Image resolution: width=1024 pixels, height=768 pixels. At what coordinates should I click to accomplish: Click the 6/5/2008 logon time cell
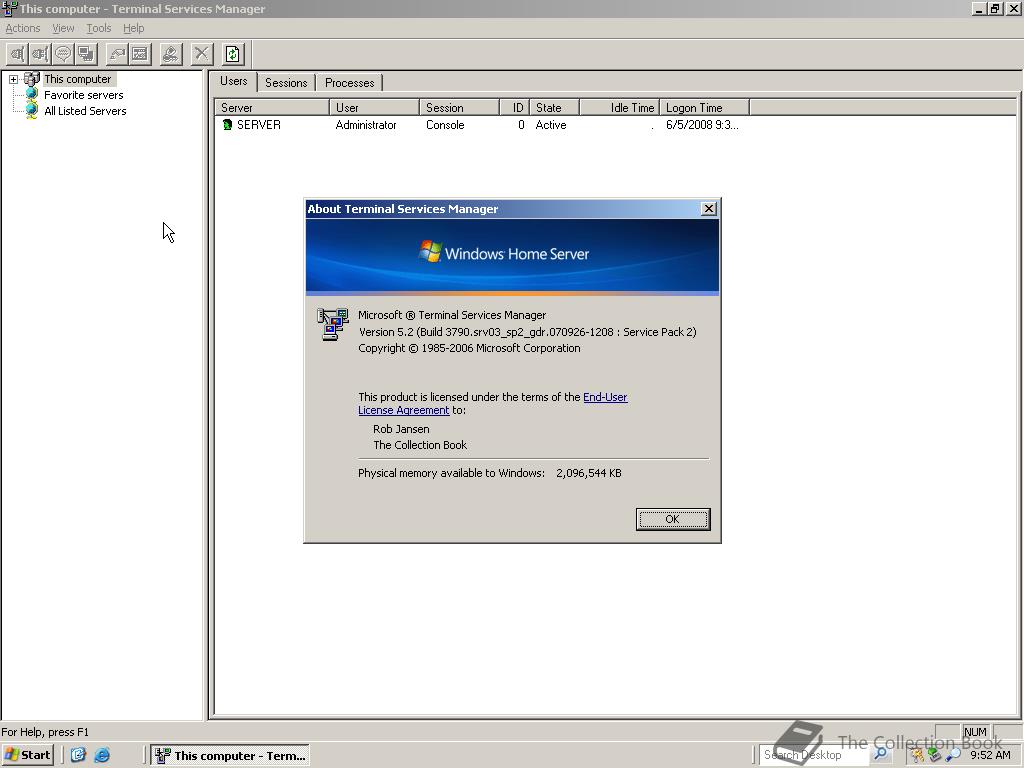[702, 125]
